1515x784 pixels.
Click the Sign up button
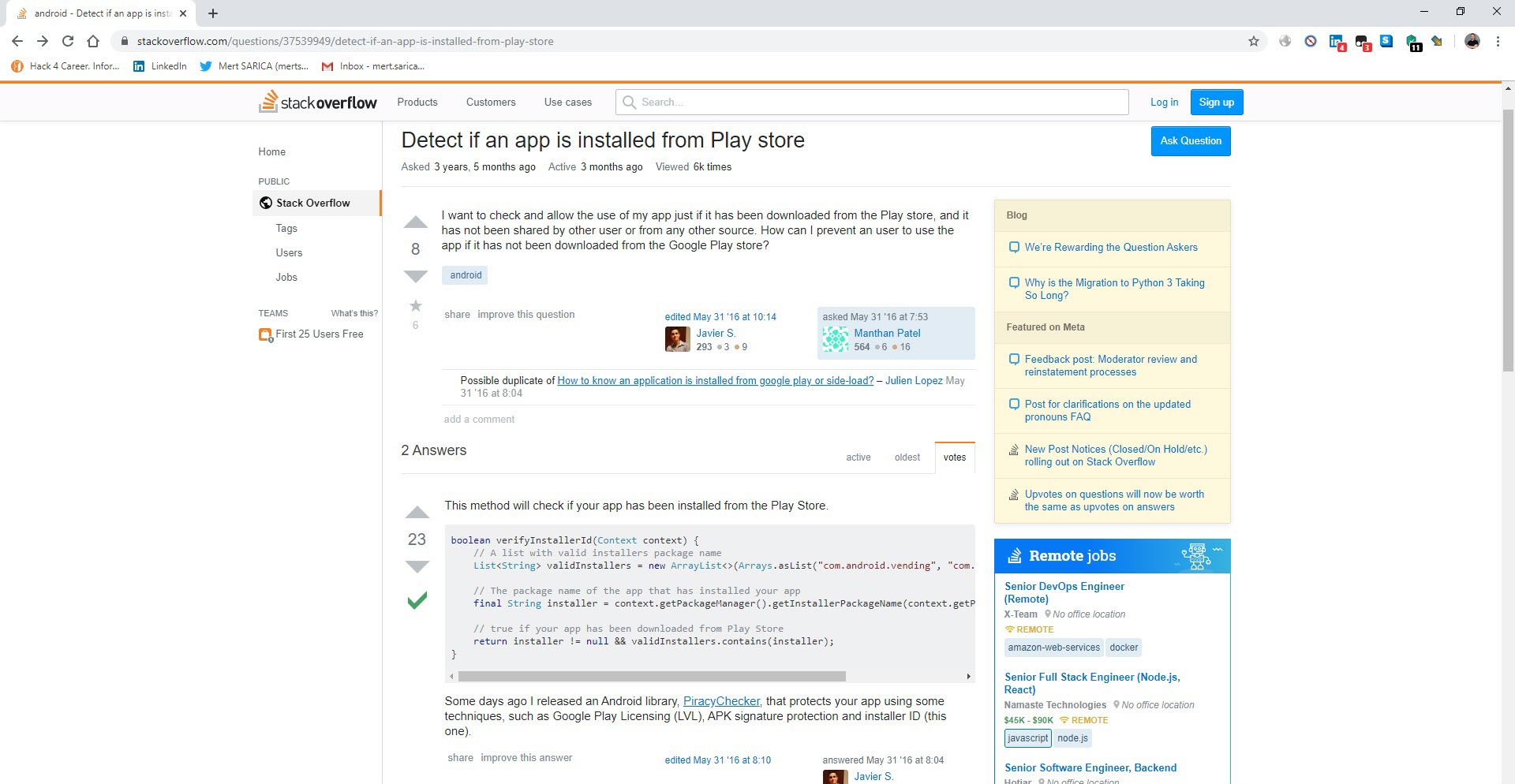[1216, 103]
